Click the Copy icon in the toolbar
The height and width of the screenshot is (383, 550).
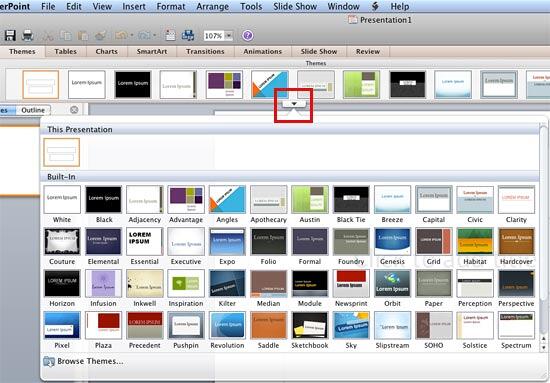tap(66, 35)
